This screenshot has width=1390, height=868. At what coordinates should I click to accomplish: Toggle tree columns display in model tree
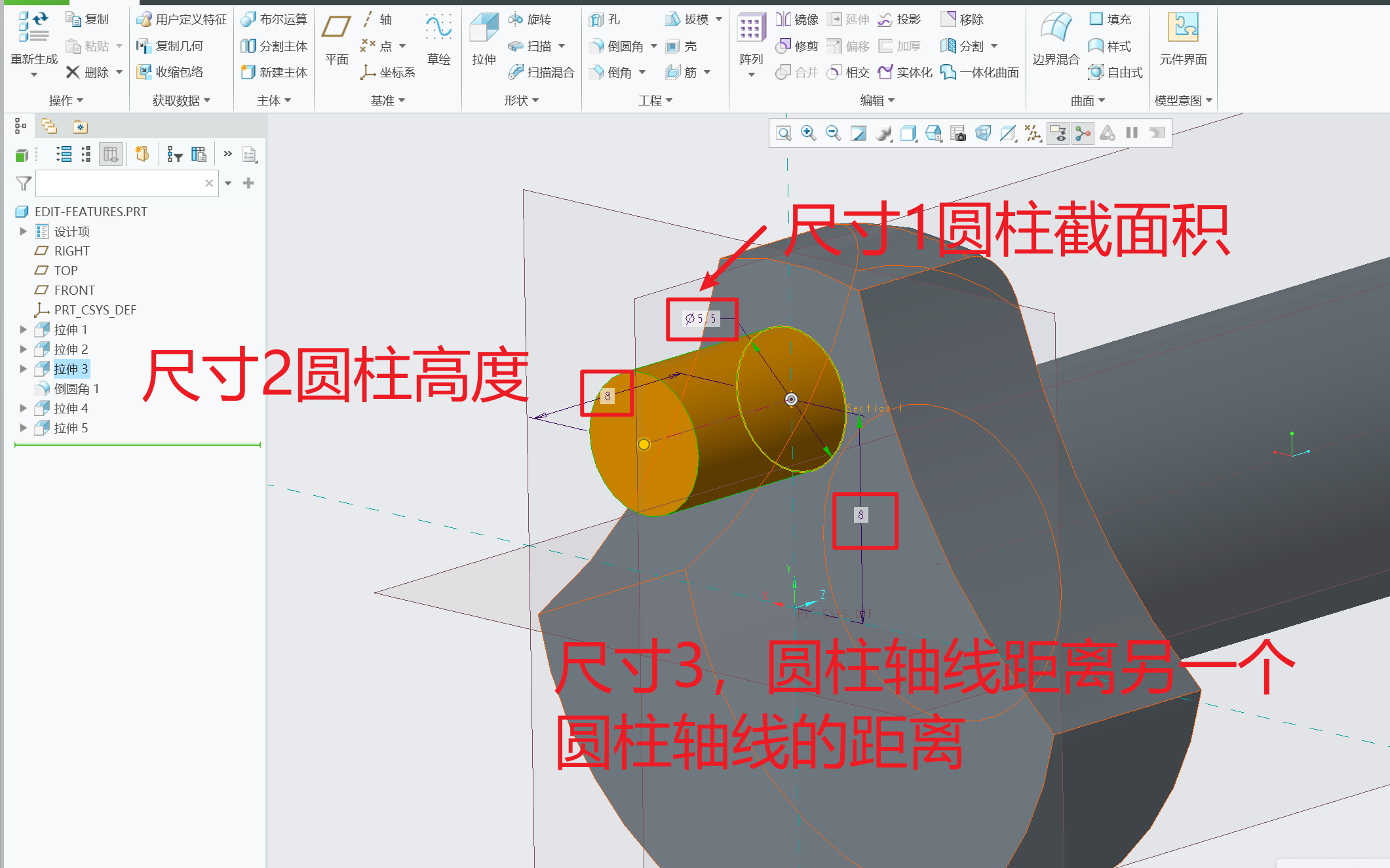[110, 155]
